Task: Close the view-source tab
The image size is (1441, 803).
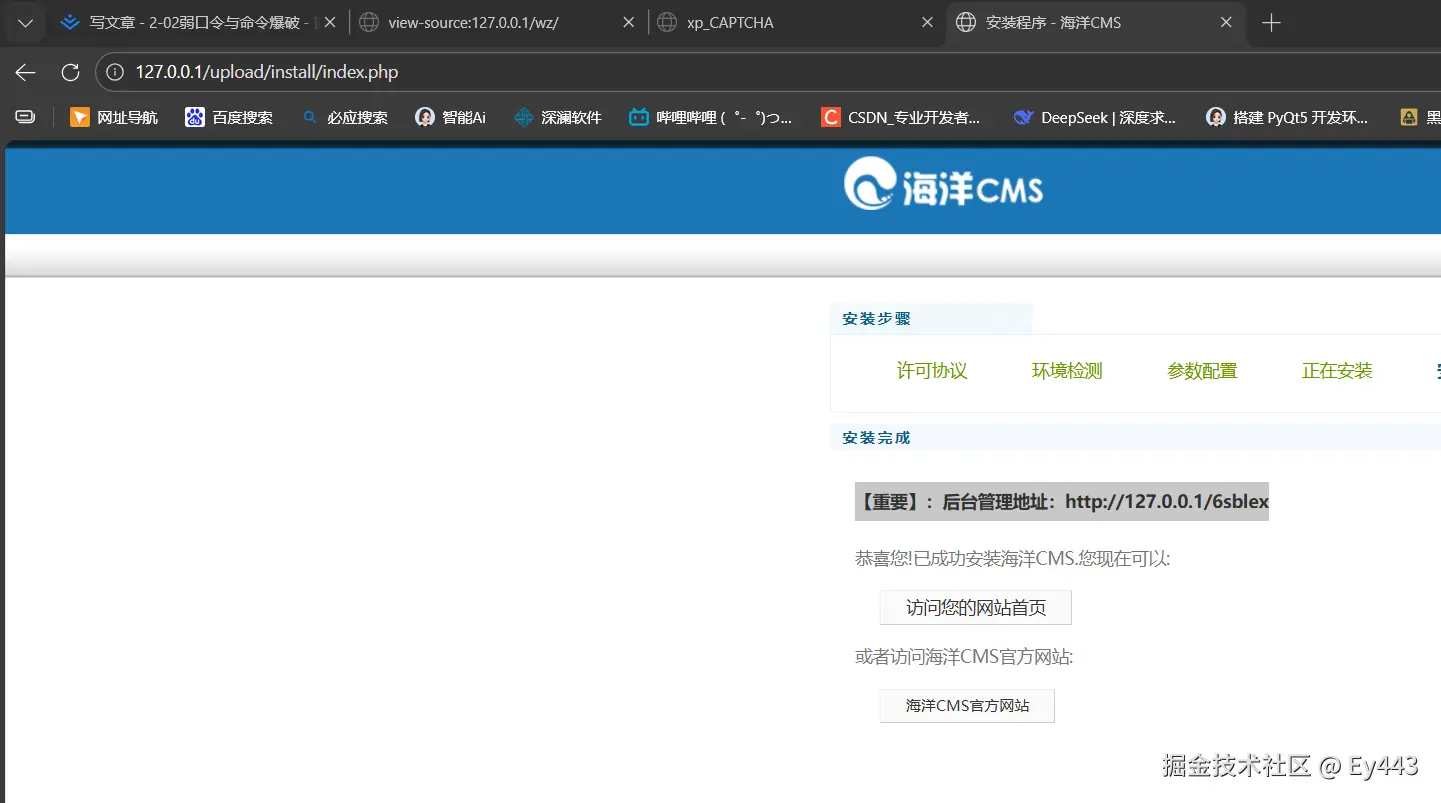Action: [629, 23]
